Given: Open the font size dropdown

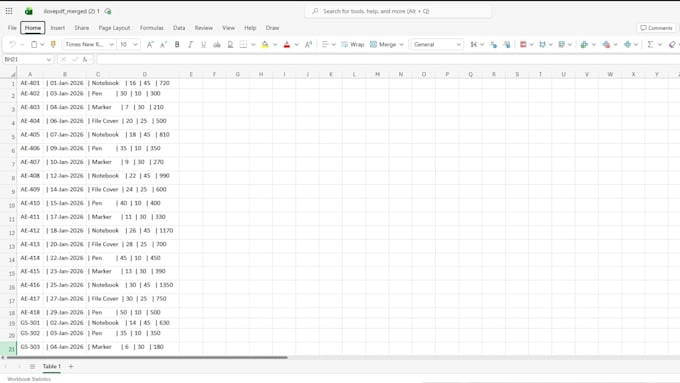Looking at the screenshot, I should tap(135, 44).
